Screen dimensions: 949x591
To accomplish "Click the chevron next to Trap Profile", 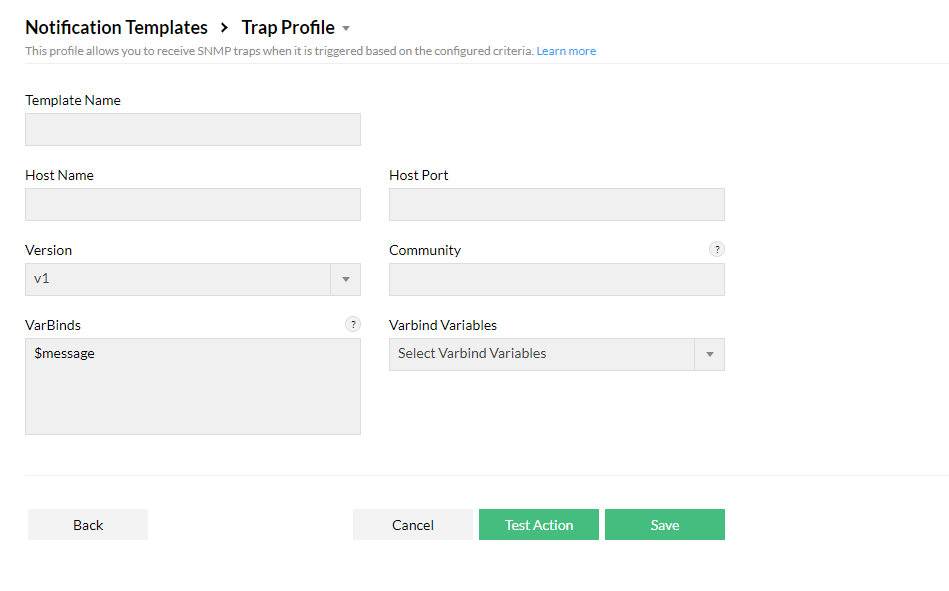I will [346, 28].
